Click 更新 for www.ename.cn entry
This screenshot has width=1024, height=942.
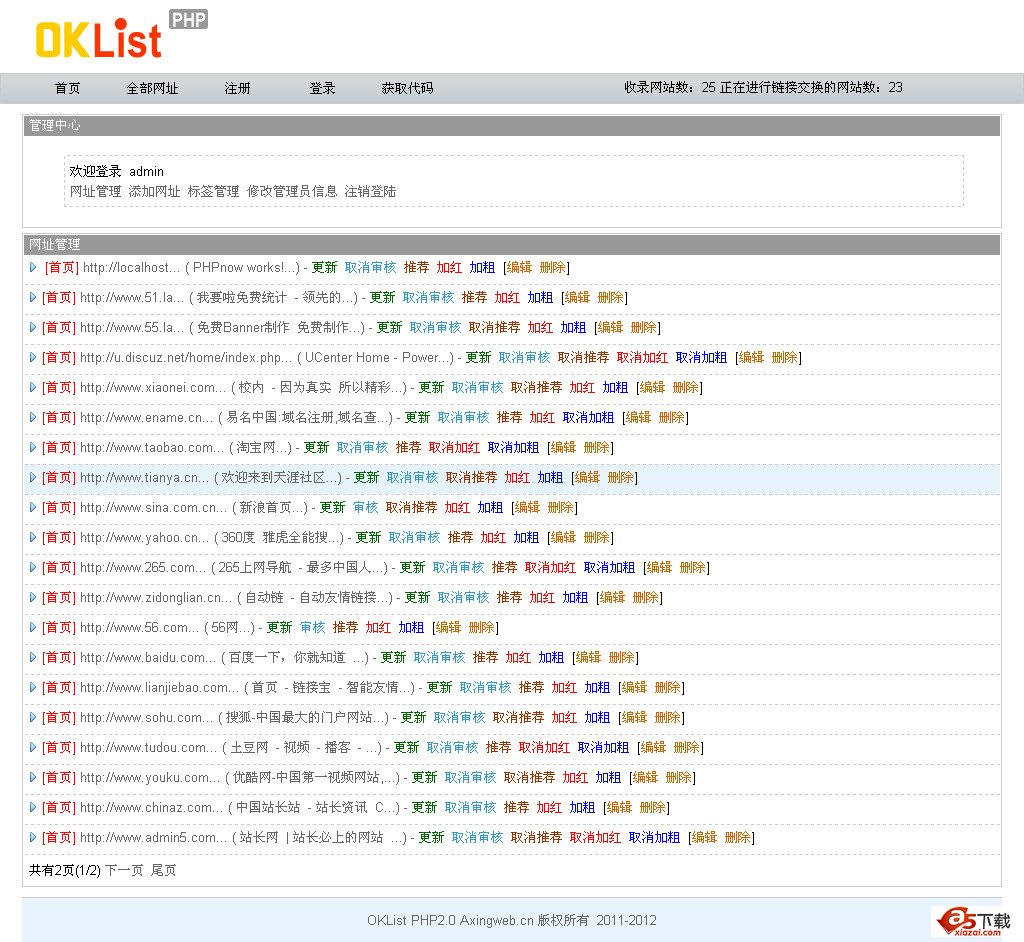[x=417, y=417]
